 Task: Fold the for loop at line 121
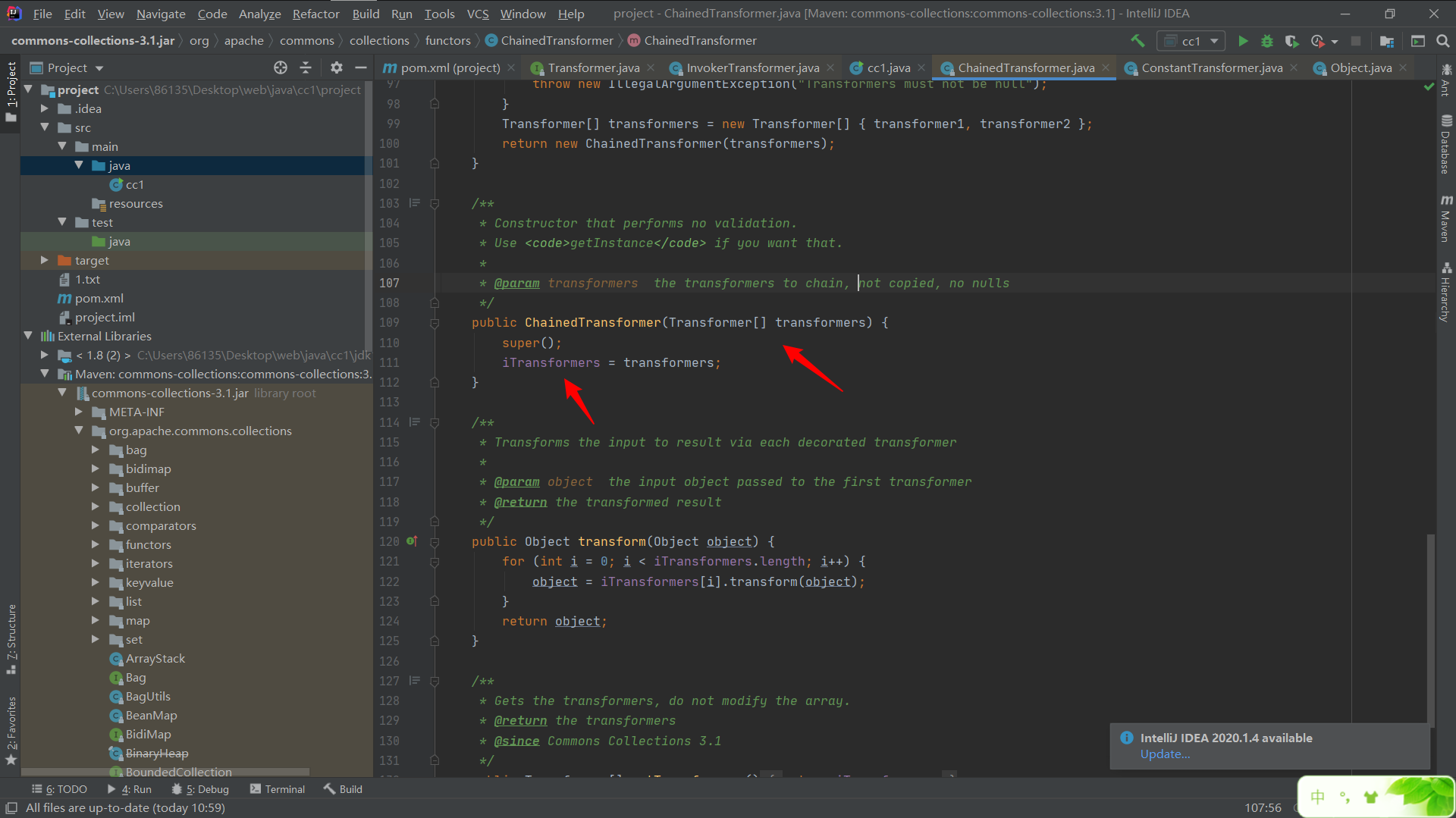pos(435,562)
